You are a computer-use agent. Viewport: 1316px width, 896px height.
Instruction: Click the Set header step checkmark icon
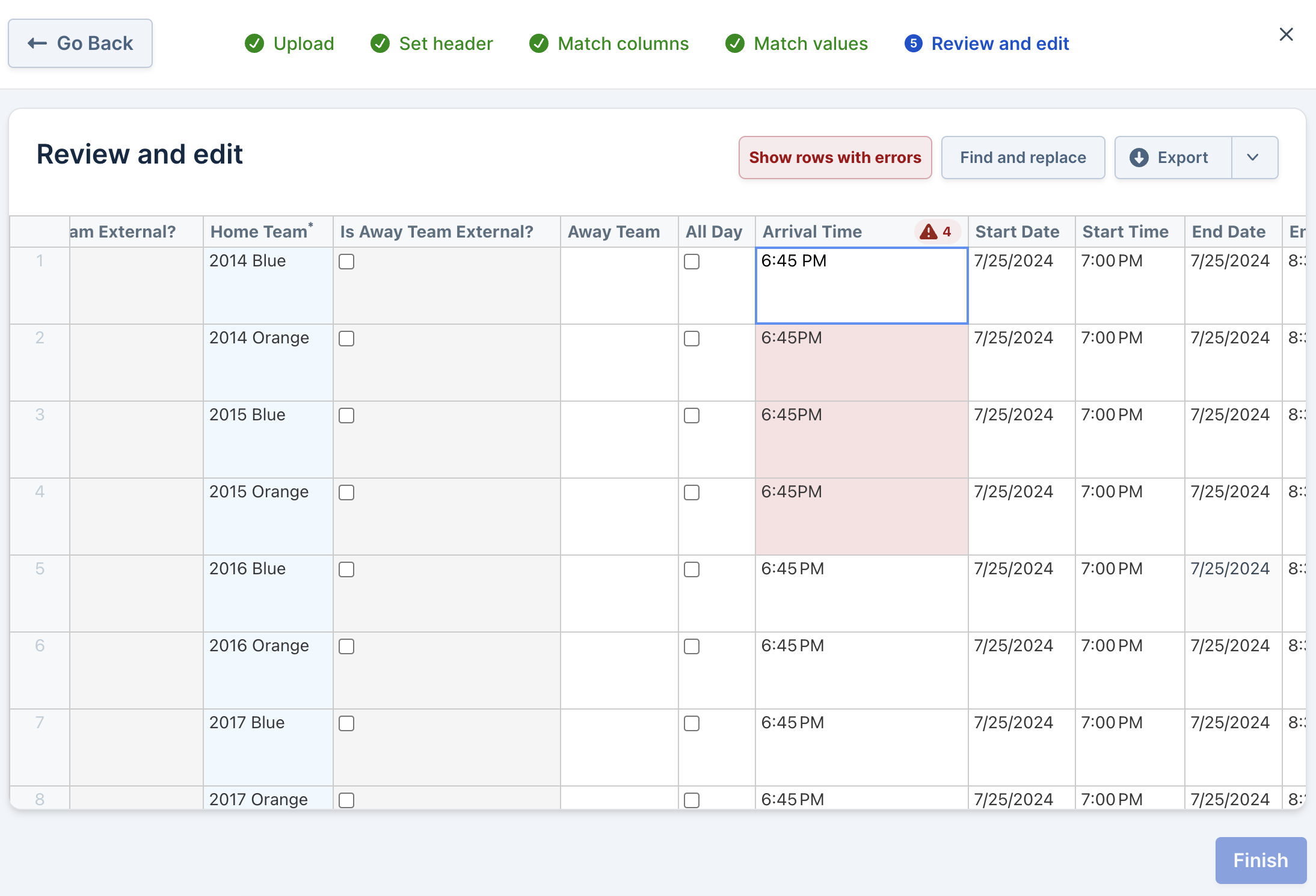pos(380,43)
